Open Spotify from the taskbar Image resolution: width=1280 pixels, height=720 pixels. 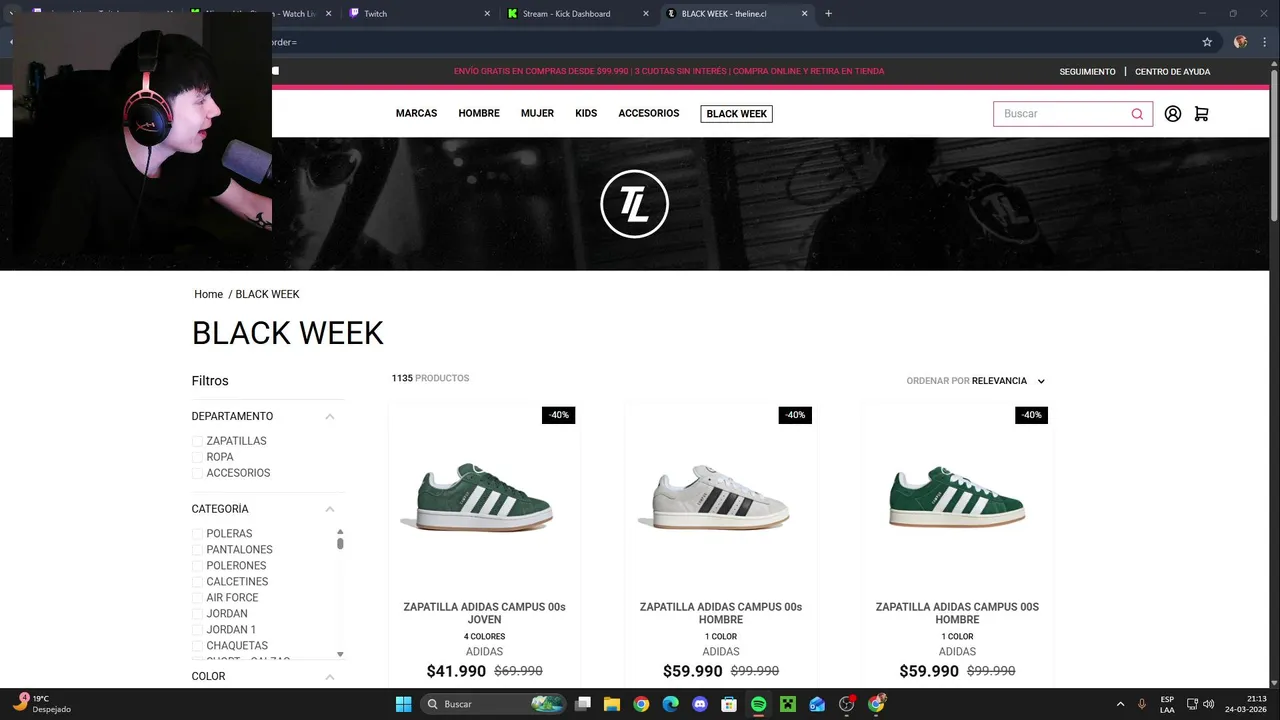[x=758, y=704]
